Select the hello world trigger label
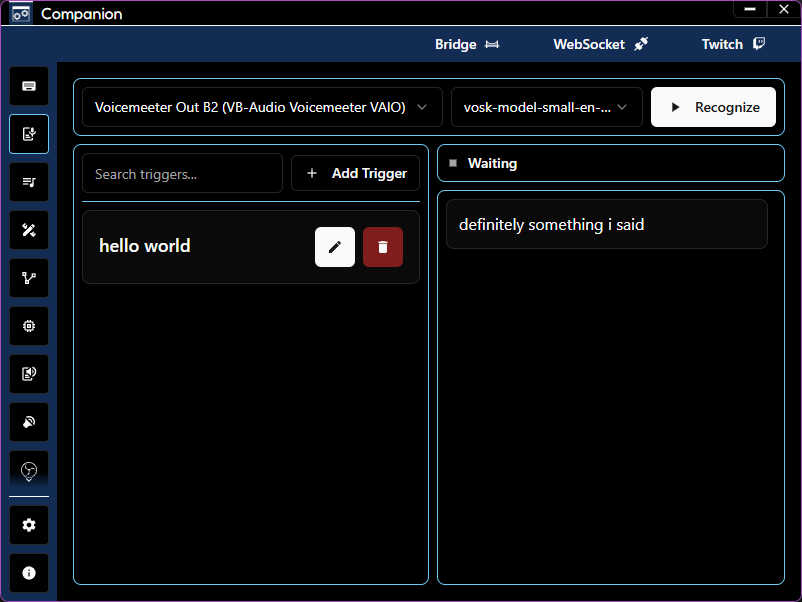The image size is (802, 602). tap(145, 246)
